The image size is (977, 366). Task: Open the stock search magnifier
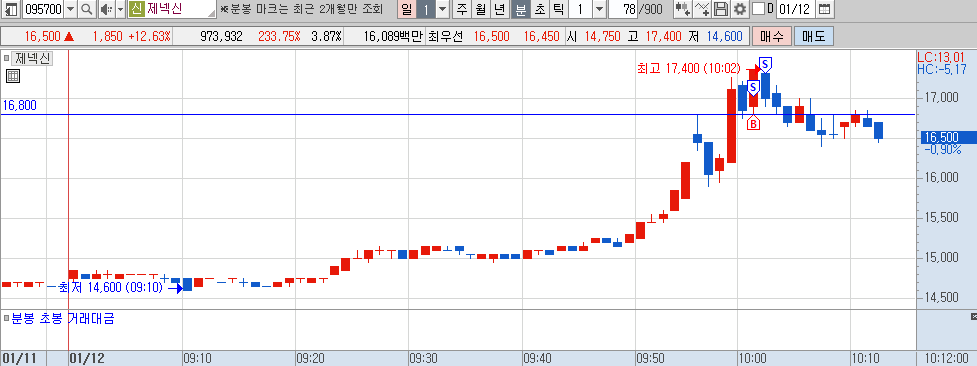tap(87, 9)
